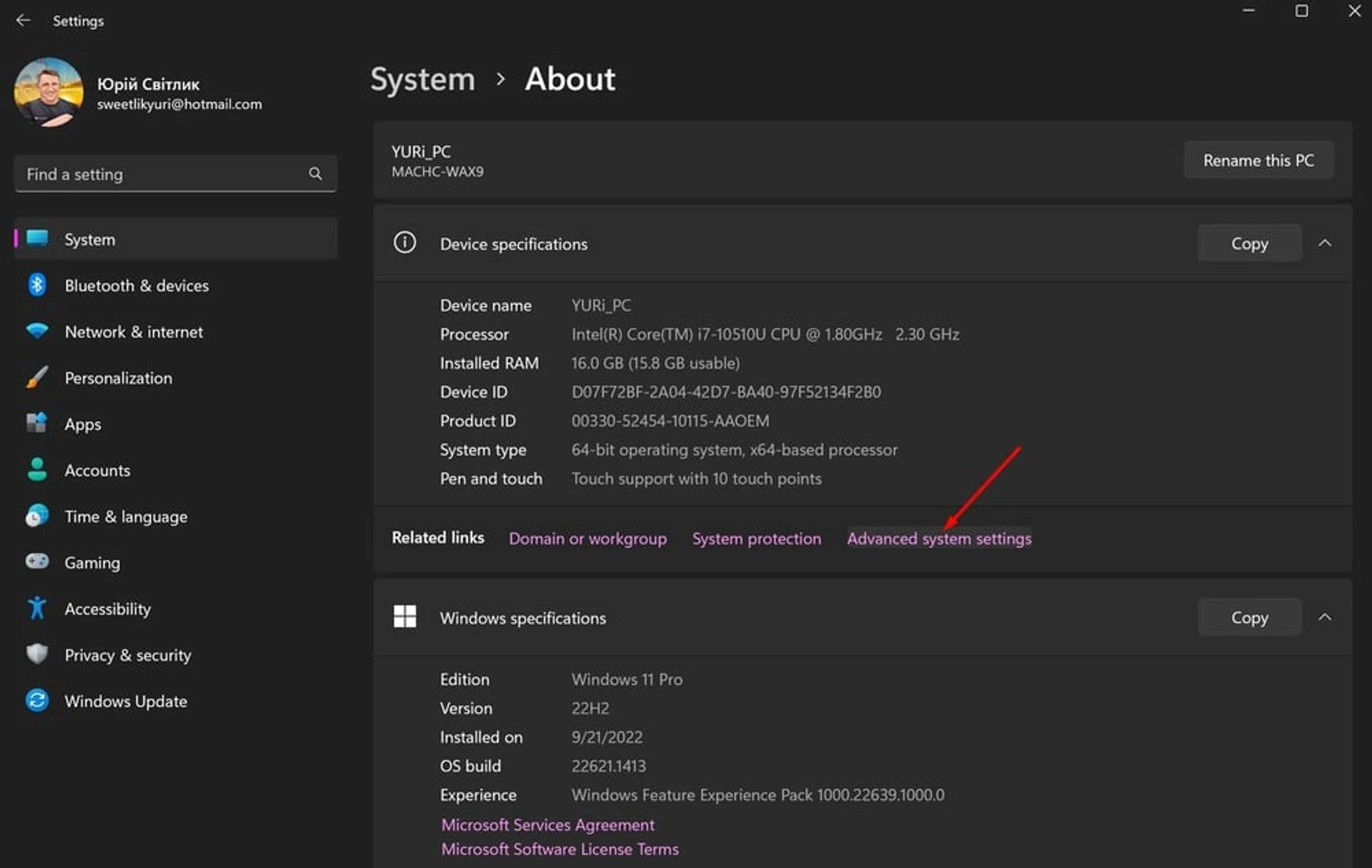Open Windows Update label
Viewport: 1372px width, 868px height.
click(126, 702)
